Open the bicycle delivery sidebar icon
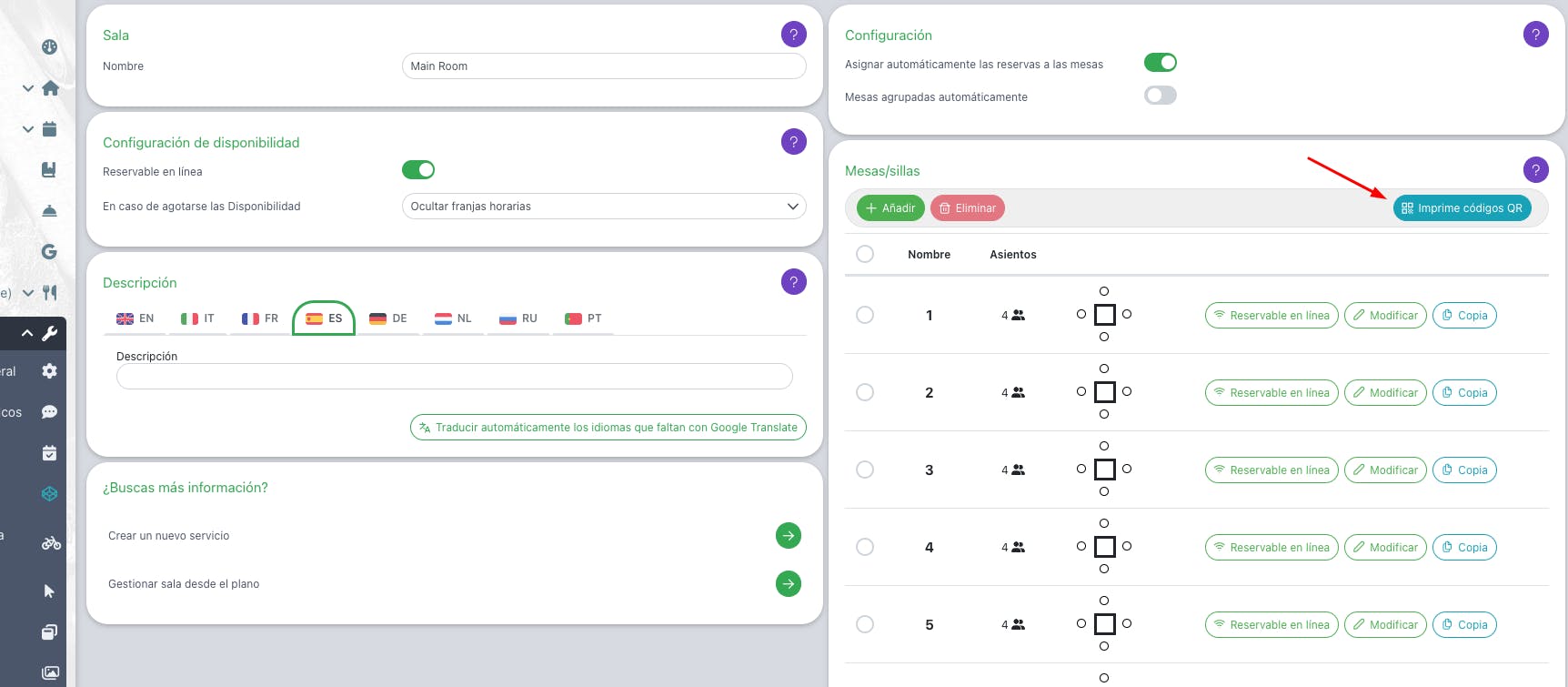This screenshot has height=687, width=1568. pyautogui.click(x=51, y=543)
